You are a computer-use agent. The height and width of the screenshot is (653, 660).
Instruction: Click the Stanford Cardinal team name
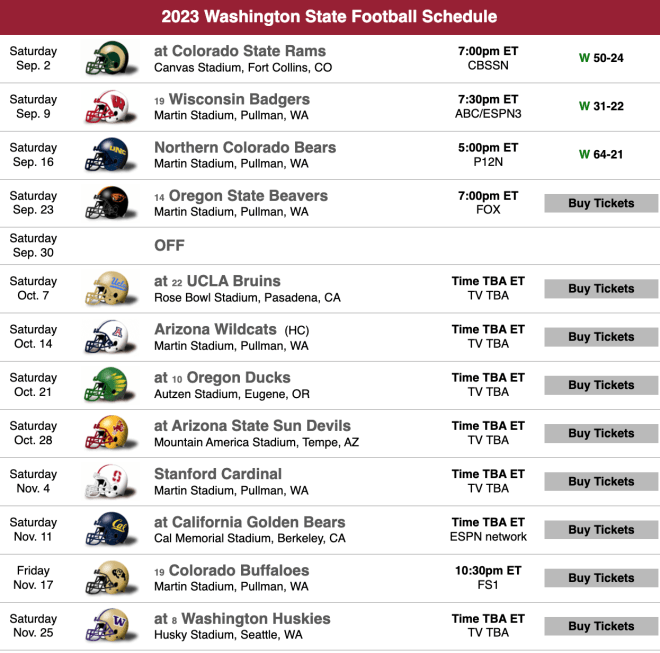(x=218, y=474)
